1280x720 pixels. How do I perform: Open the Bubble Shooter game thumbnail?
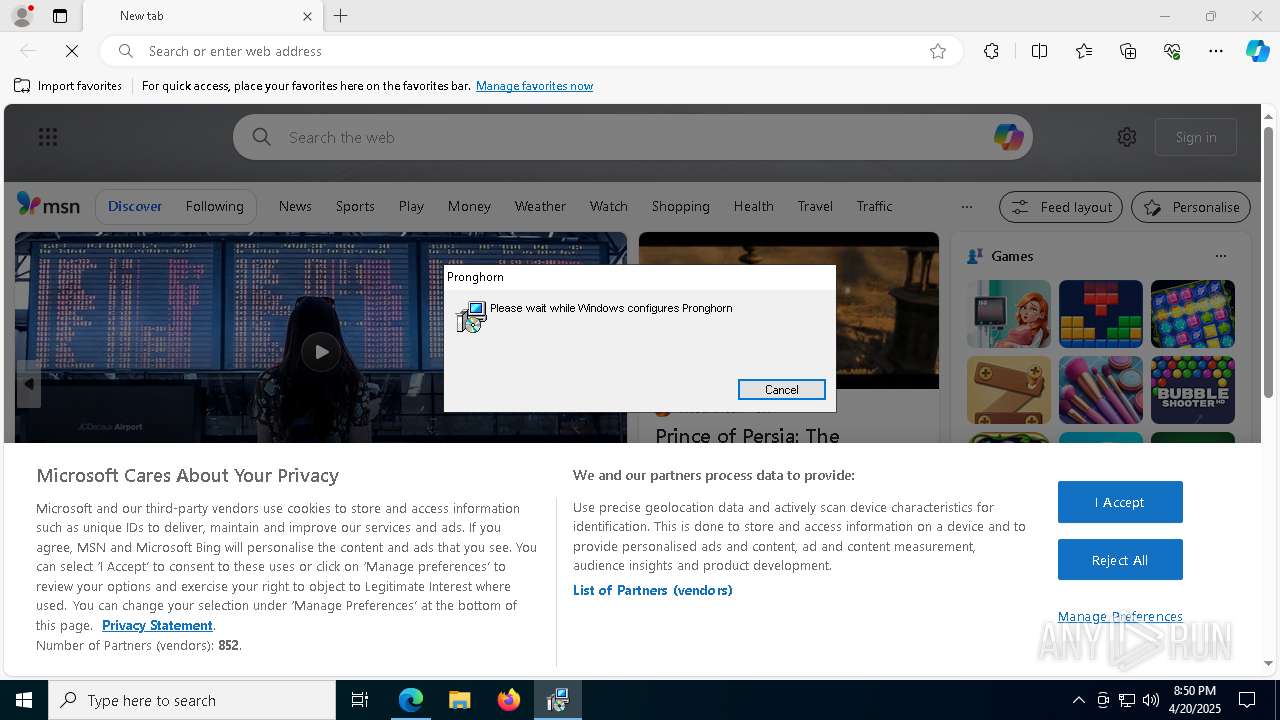point(1192,390)
